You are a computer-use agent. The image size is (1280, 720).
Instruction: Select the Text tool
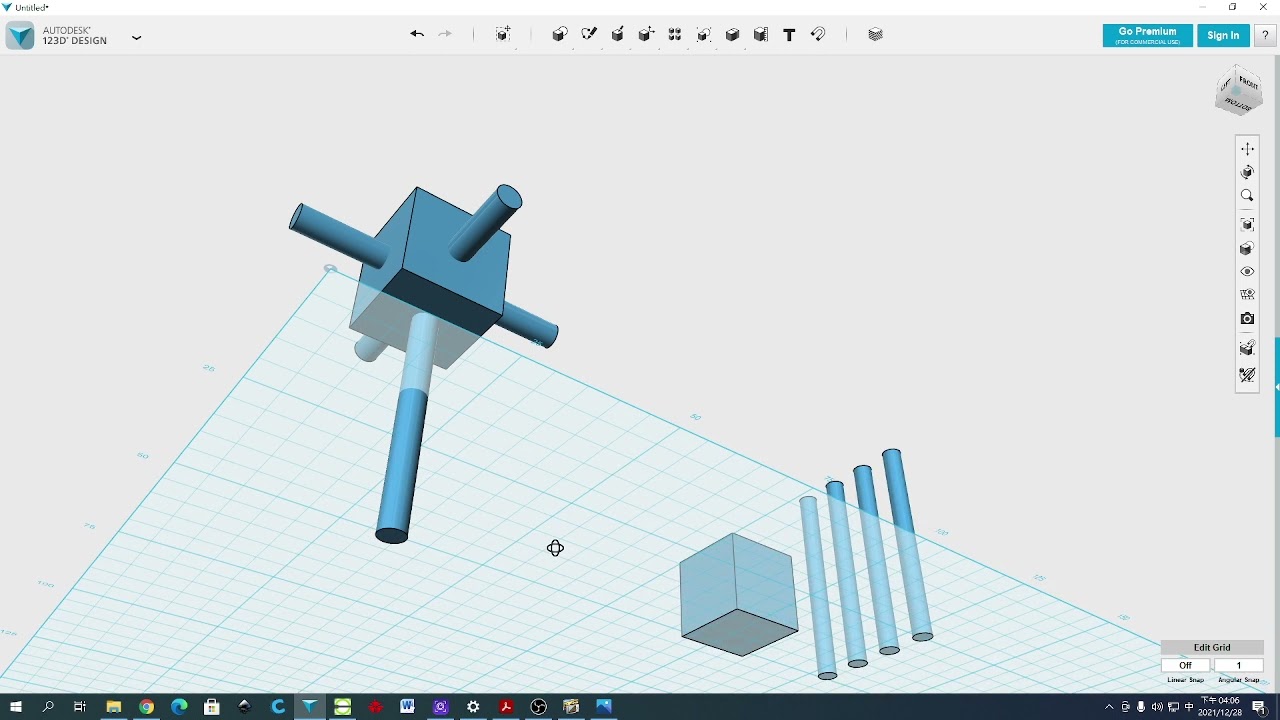point(789,35)
